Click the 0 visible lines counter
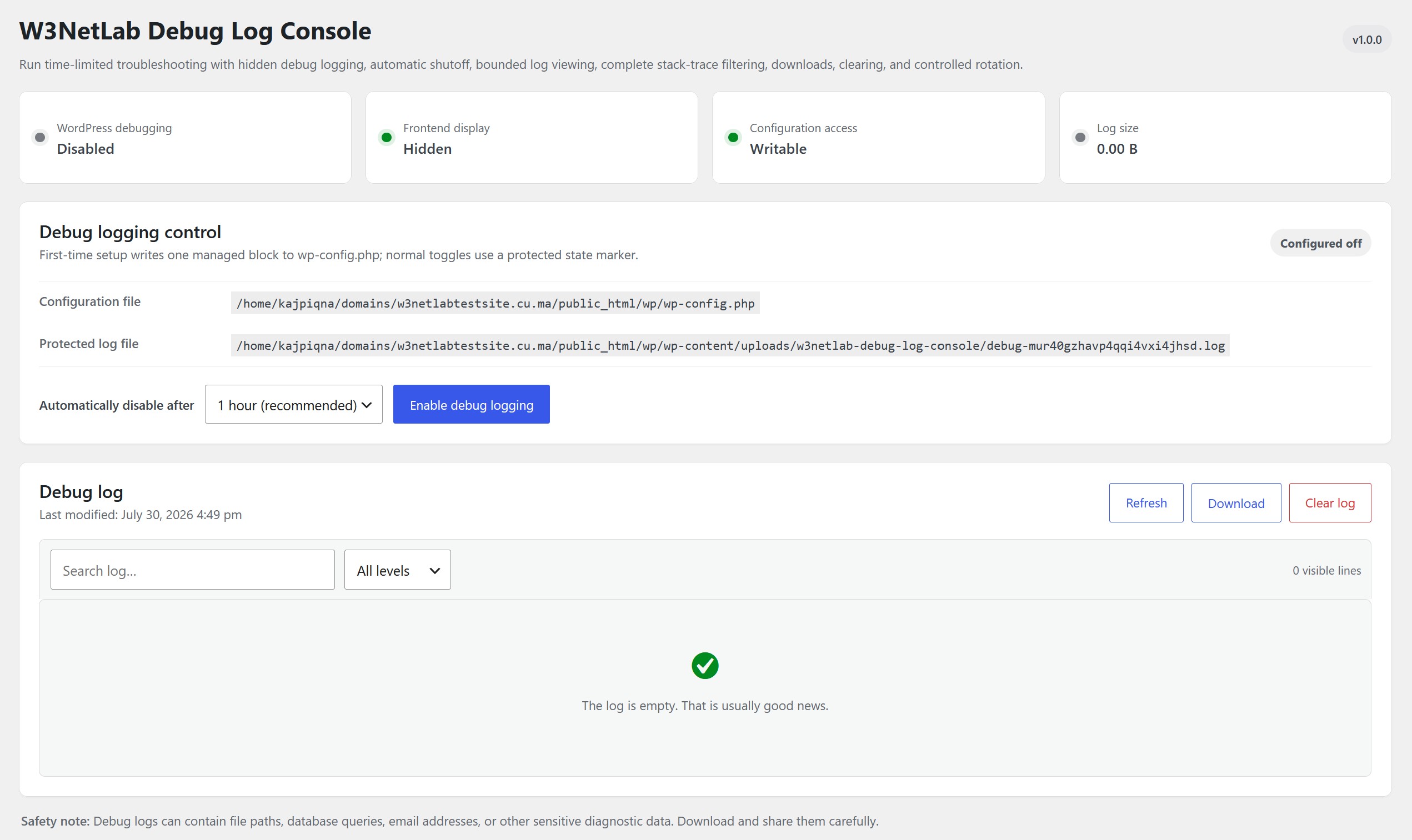The width and height of the screenshot is (1412, 840). coord(1326,571)
